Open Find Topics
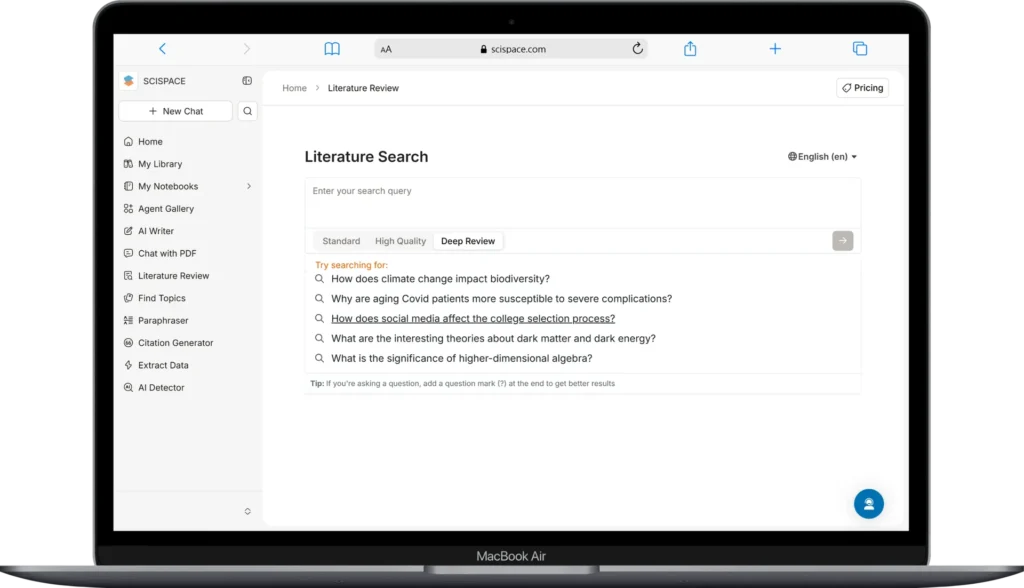 pos(161,298)
